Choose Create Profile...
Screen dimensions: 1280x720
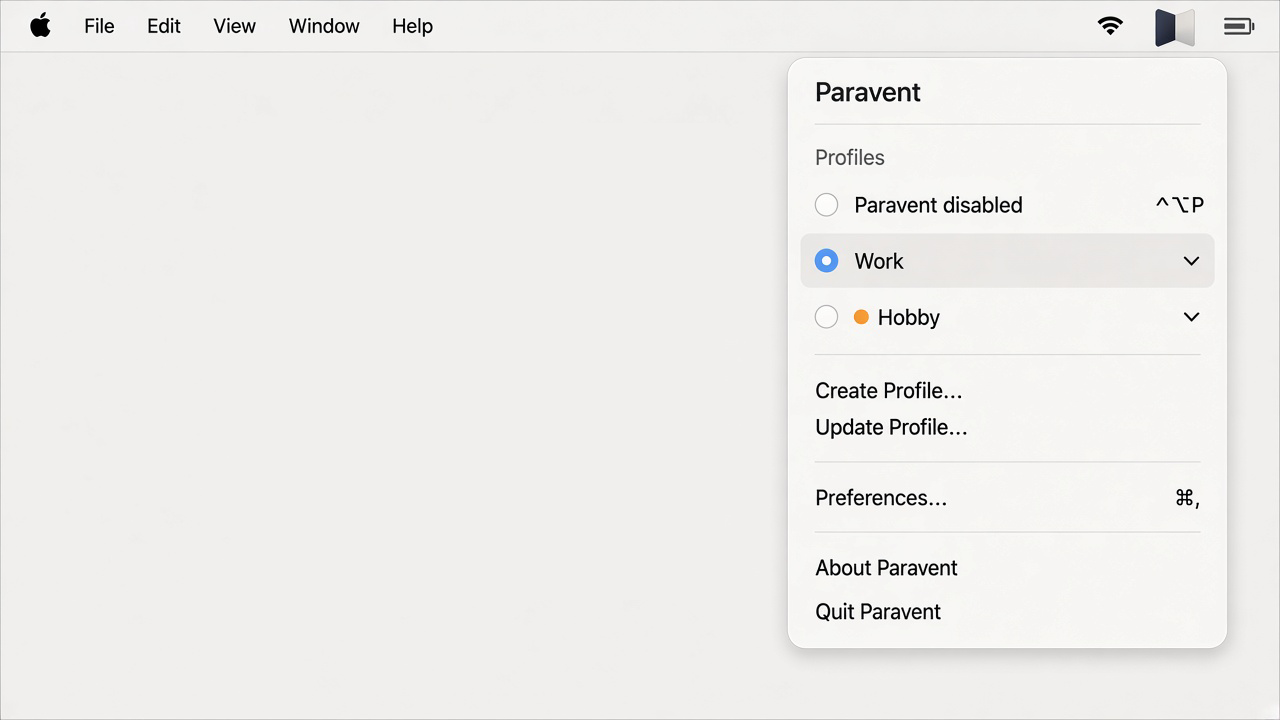tap(889, 391)
